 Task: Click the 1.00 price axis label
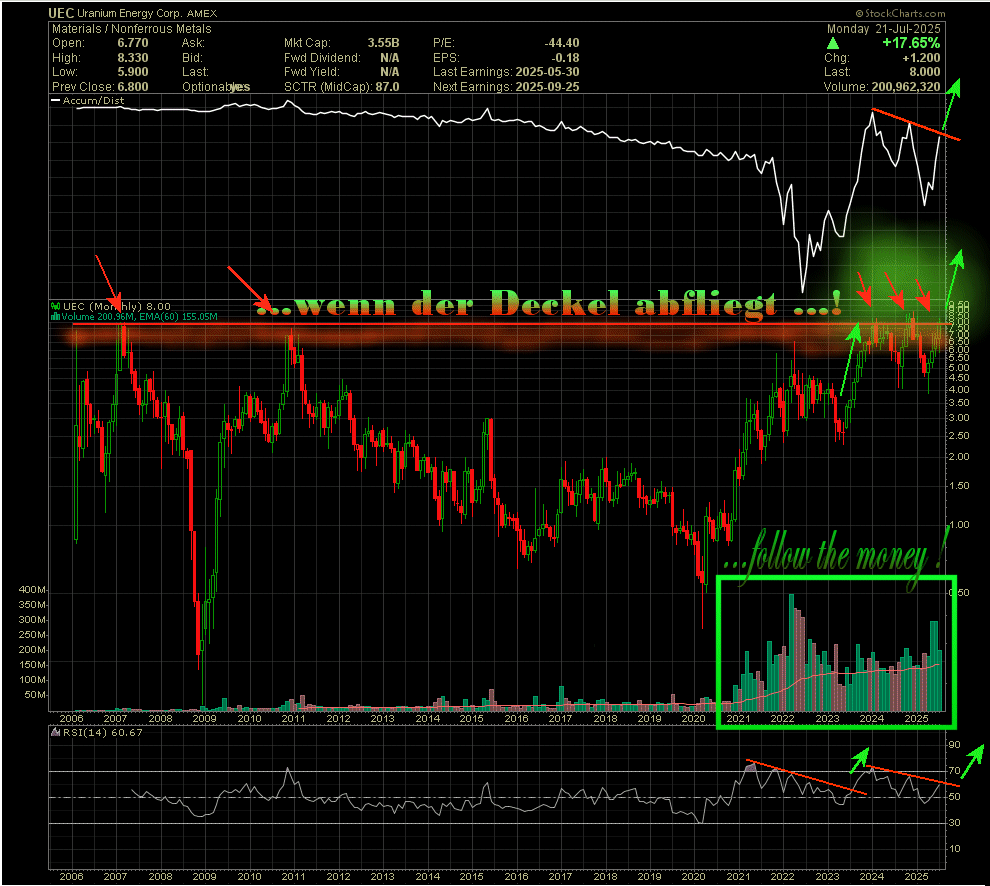point(960,525)
